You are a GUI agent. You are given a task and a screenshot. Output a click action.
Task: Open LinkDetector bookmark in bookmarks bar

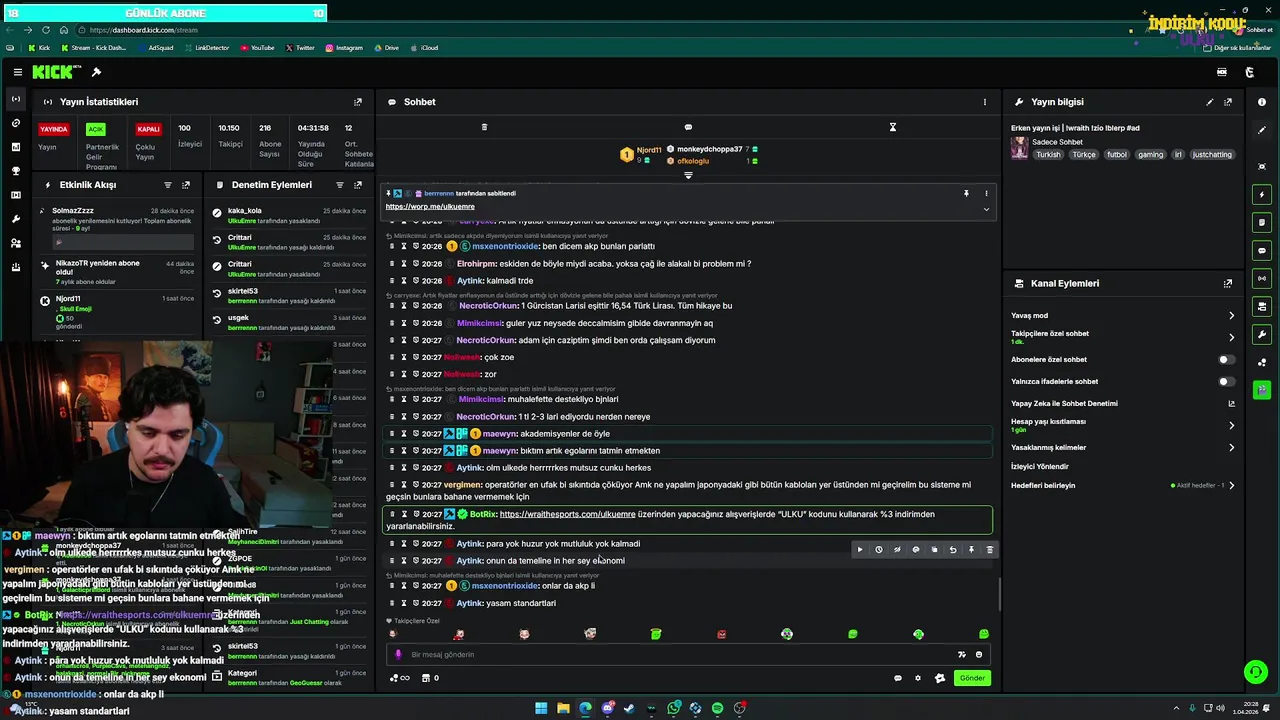[x=207, y=48]
